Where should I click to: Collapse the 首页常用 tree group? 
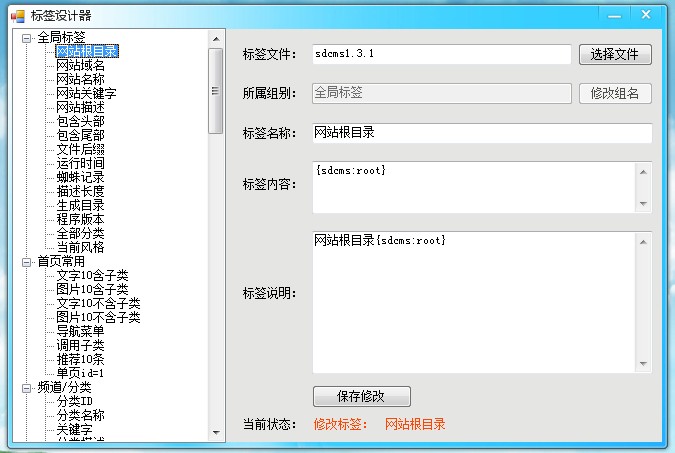point(27,262)
